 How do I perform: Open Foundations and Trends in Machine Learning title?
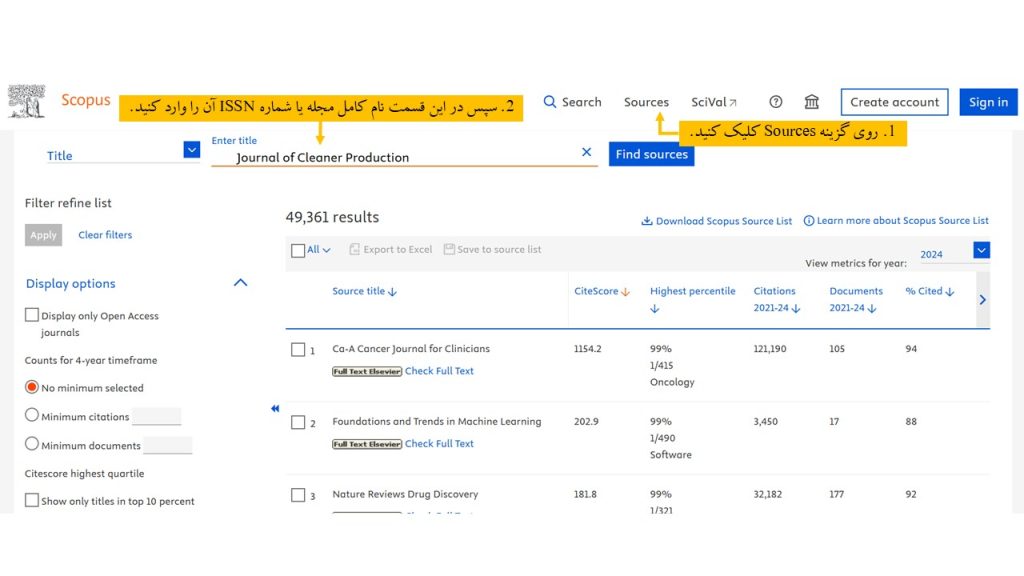click(437, 421)
